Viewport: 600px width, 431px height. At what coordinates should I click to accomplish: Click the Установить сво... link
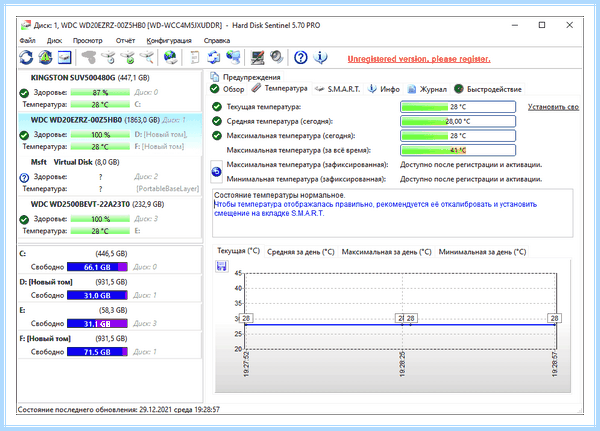pyautogui.click(x=553, y=107)
